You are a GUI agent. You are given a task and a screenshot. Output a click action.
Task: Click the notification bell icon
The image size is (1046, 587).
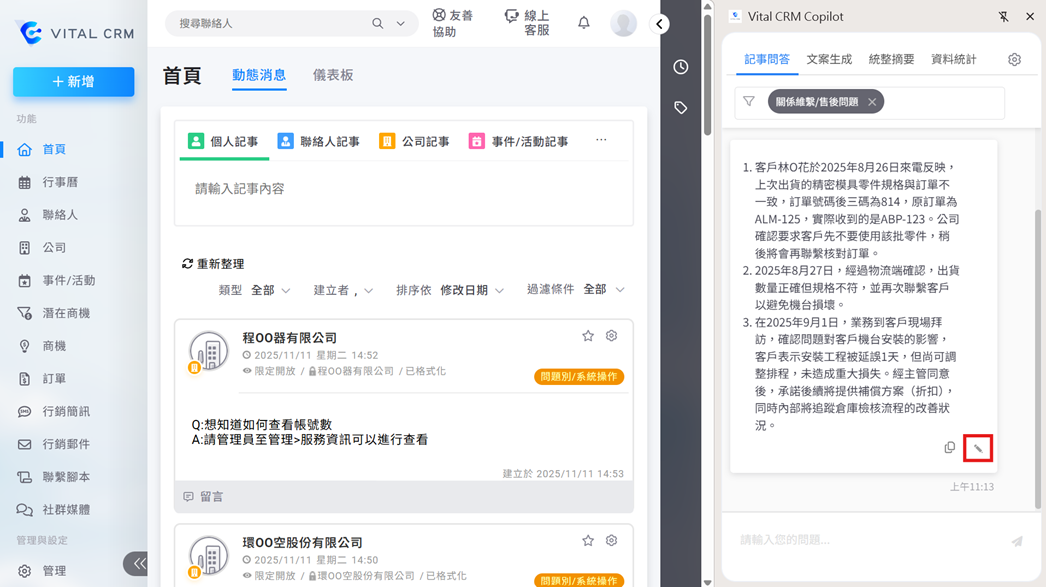[584, 23]
